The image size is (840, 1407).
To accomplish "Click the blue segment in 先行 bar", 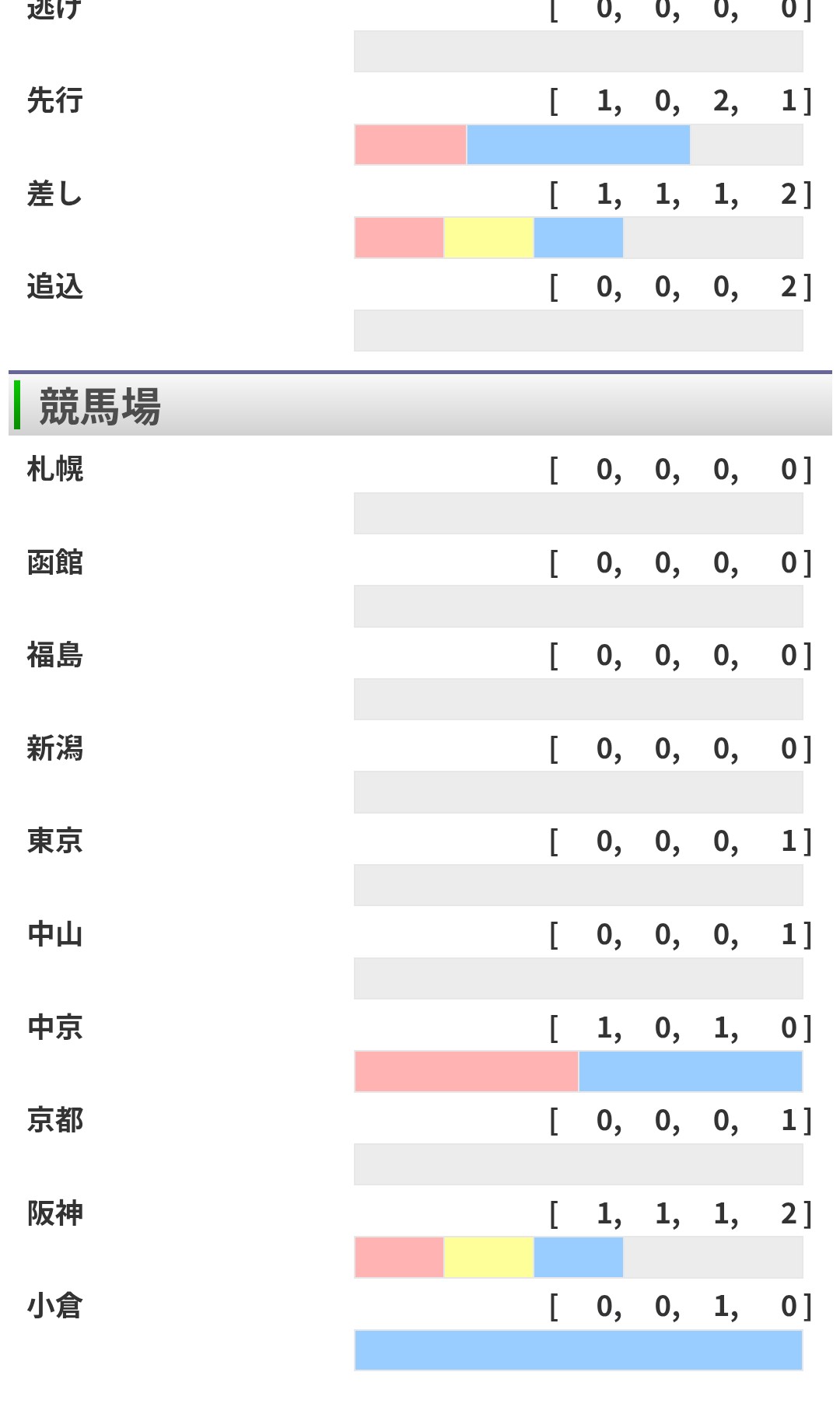I will point(579,145).
